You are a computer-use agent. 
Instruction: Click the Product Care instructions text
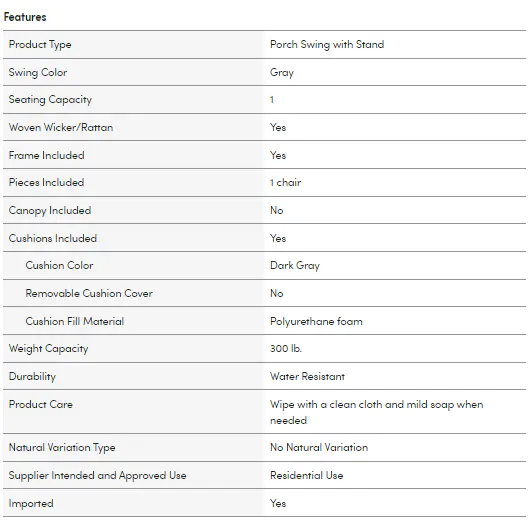coord(376,412)
